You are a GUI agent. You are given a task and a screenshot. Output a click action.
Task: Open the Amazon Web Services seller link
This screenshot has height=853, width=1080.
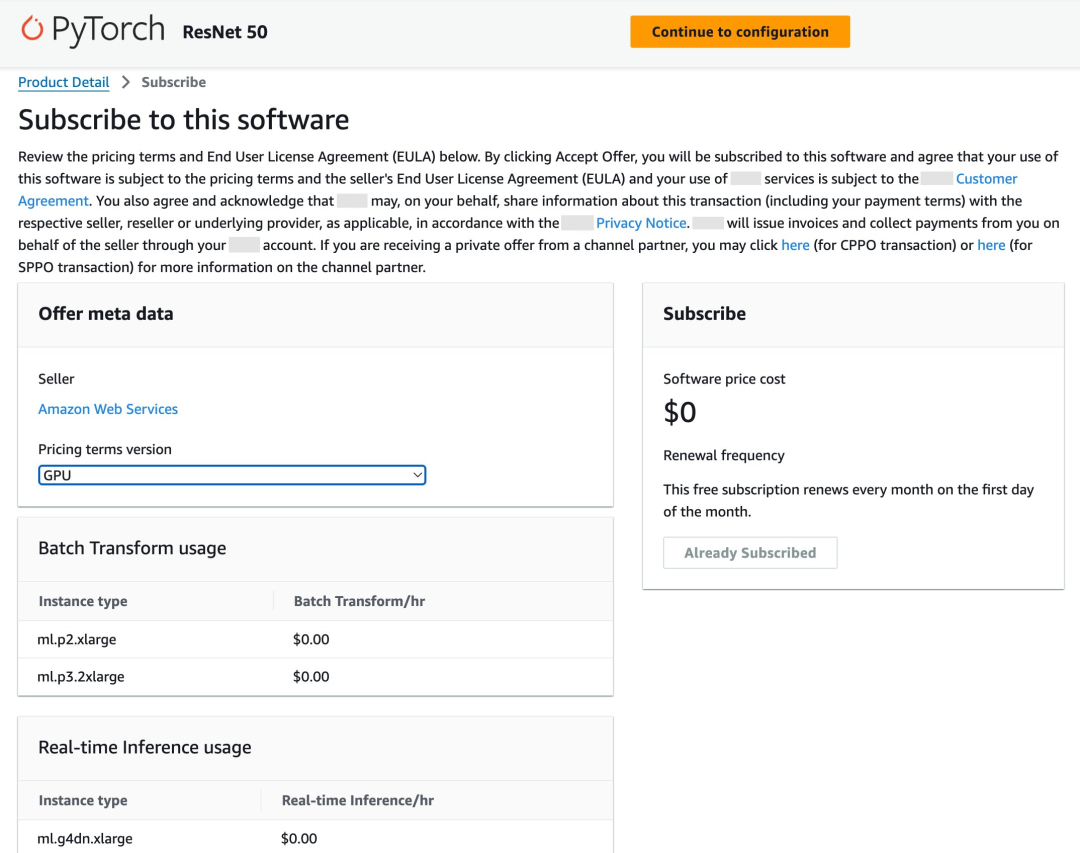(x=108, y=409)
